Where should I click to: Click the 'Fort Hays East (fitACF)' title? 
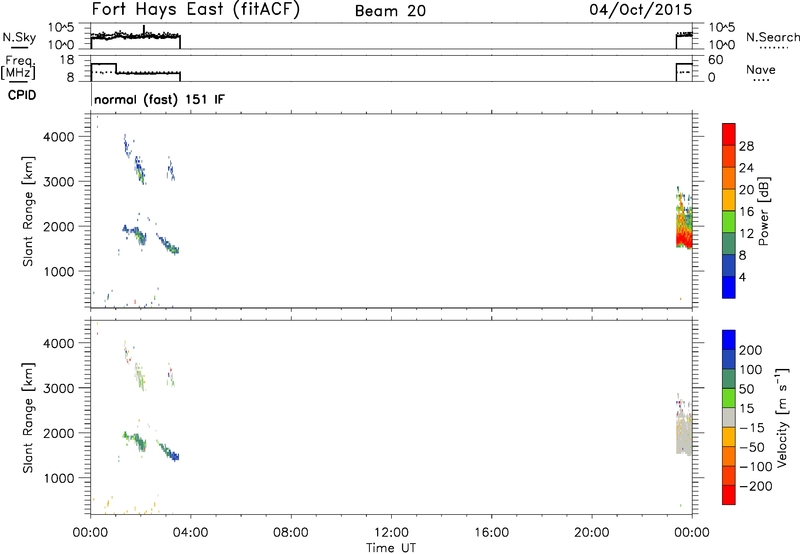pos(195,9)
